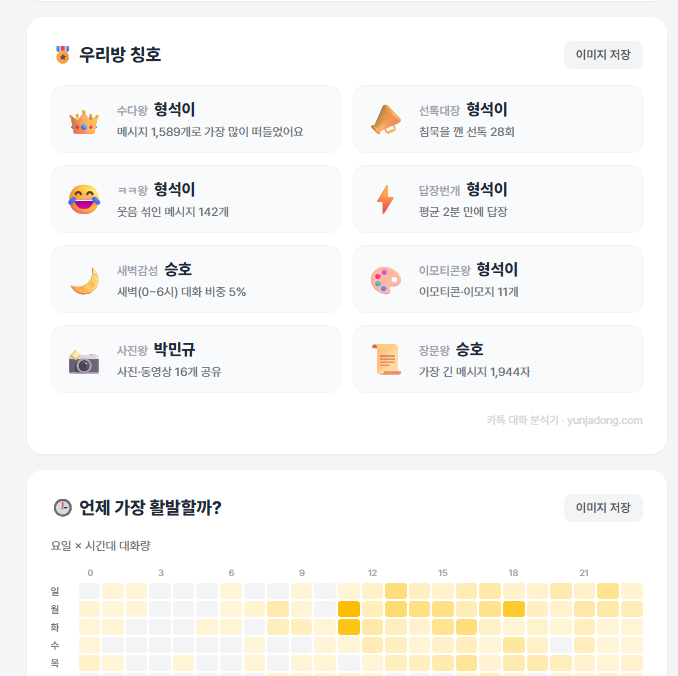The width and height of the screenshot is (678, 676).
Task: Select the dark Tuesday 11시 heatmap cell
Action: point(349,627)
